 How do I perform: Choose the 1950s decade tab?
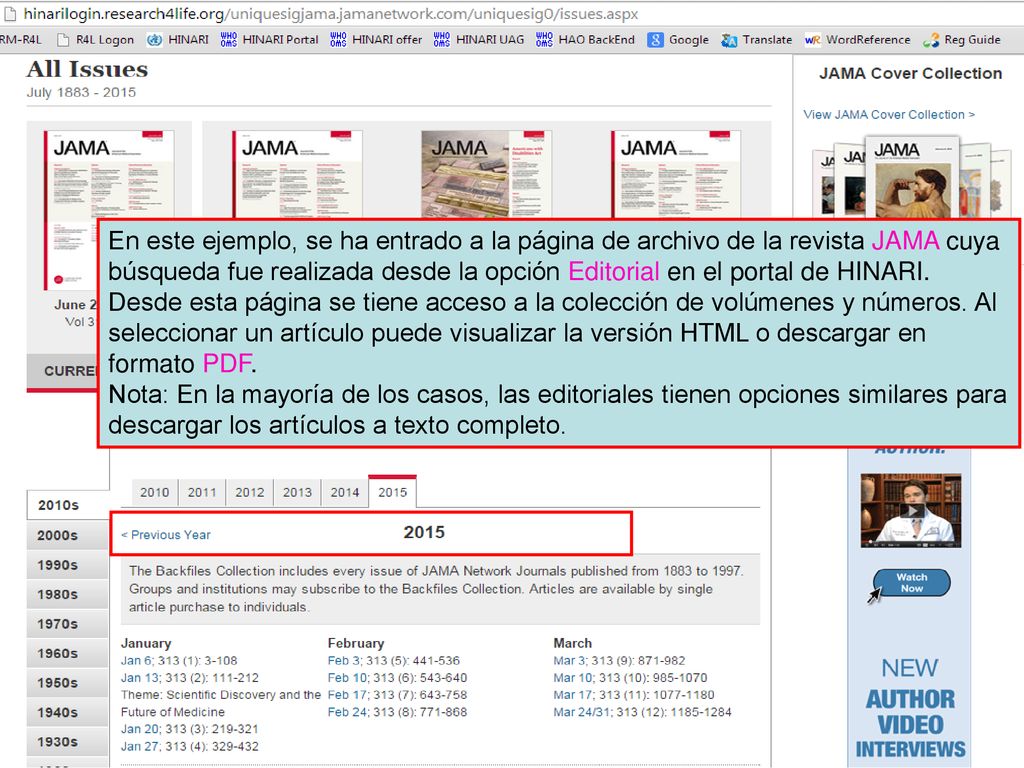[x=68, y=682]
